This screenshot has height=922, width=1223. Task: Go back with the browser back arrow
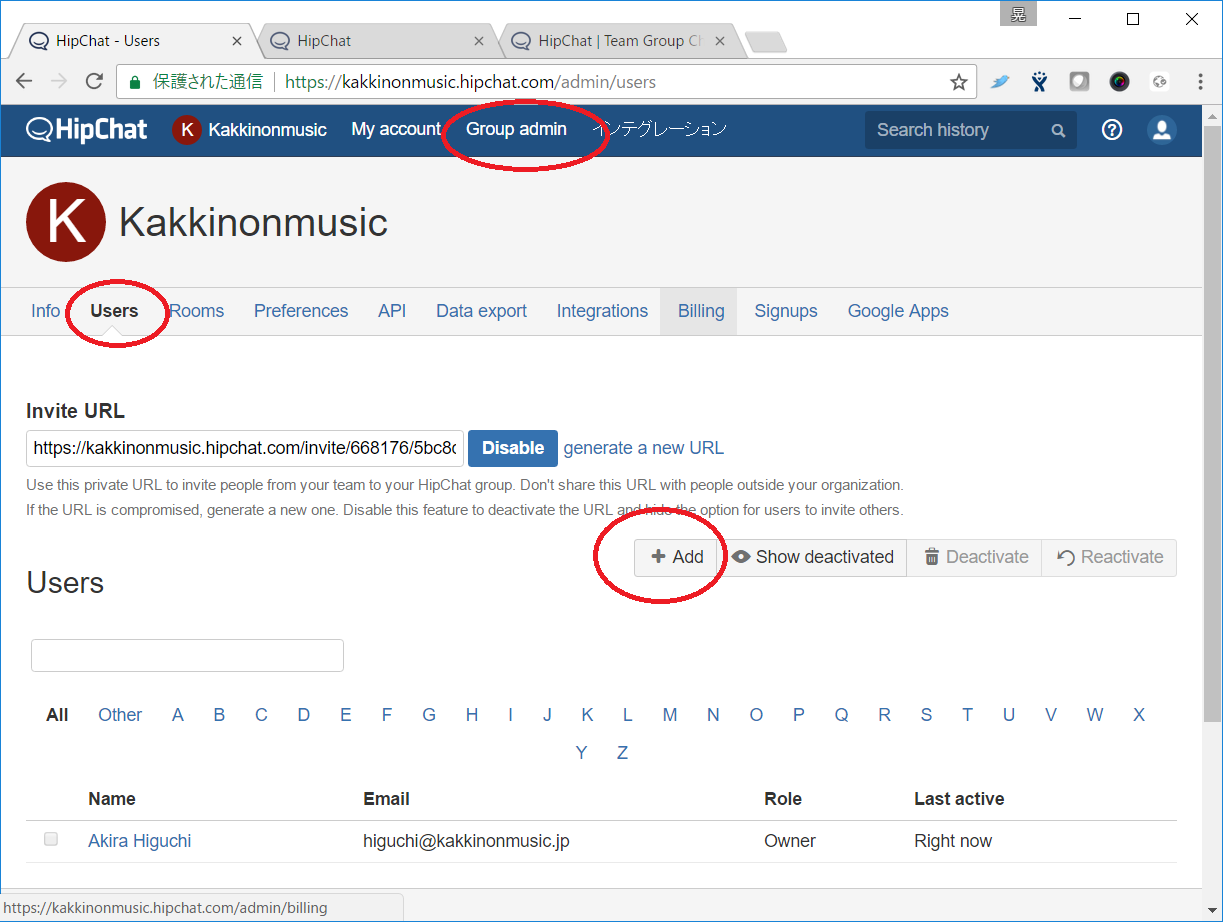pyautogui.click(x=24, y=82)
